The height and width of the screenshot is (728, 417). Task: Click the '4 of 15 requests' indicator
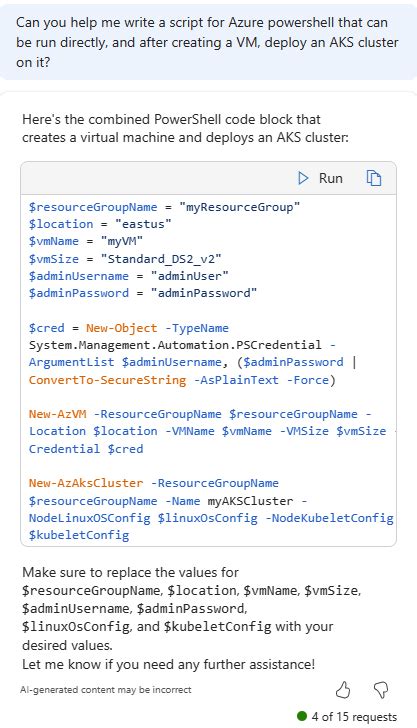click(347, 716)
